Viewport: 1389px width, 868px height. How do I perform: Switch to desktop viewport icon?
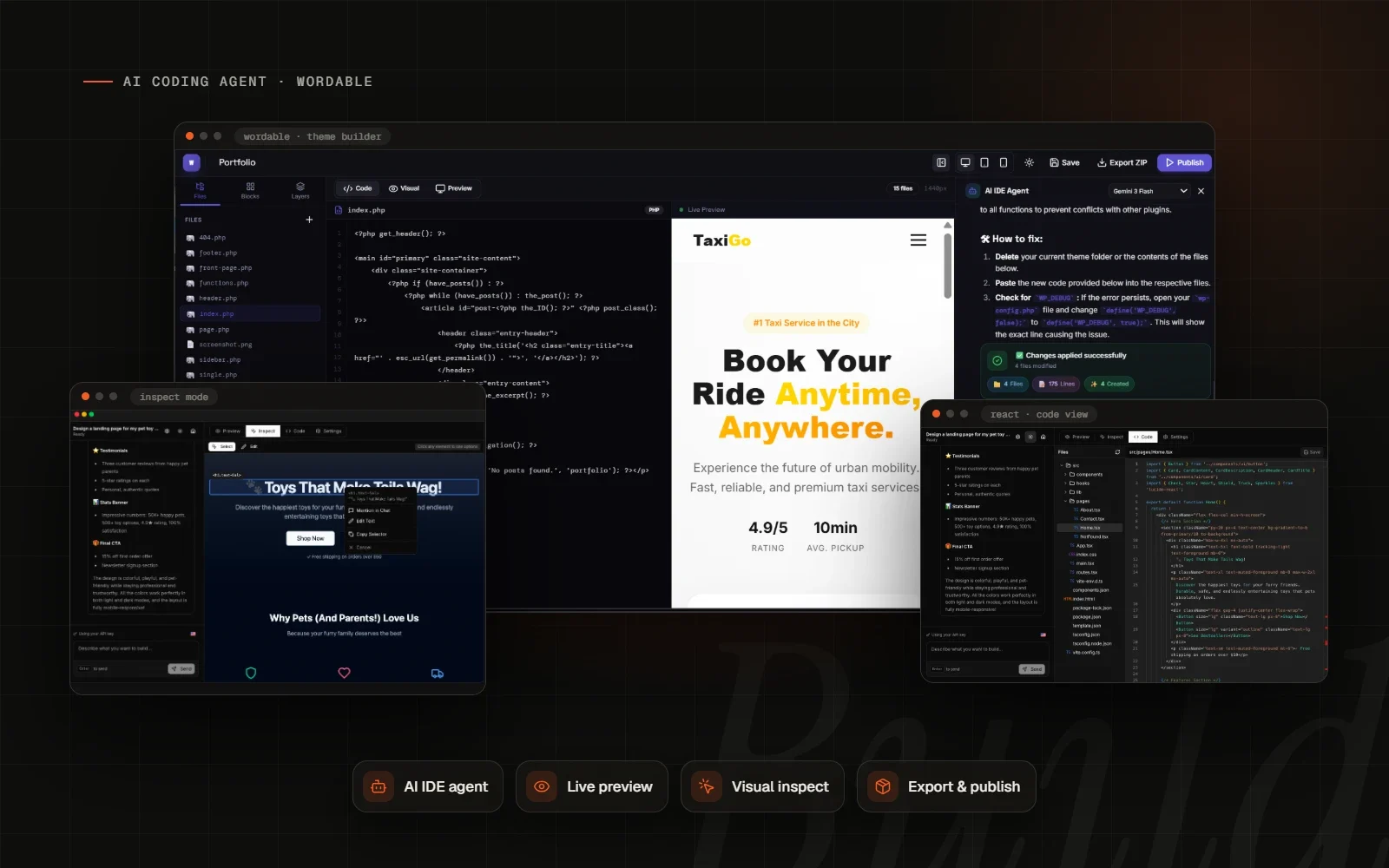pos(965,162)
